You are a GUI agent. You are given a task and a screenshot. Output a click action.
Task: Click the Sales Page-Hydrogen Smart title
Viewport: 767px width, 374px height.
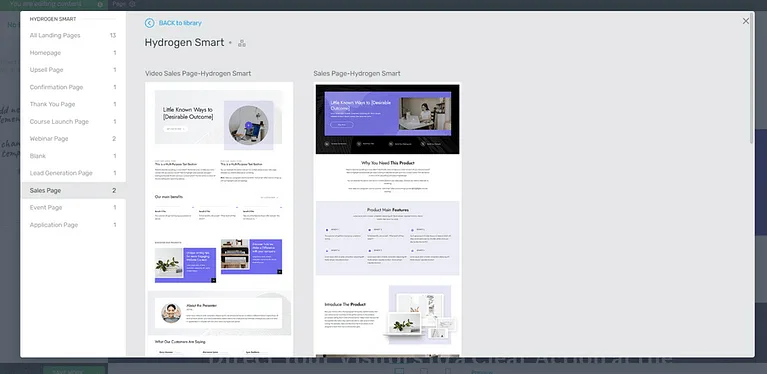[x=357, y=73]
